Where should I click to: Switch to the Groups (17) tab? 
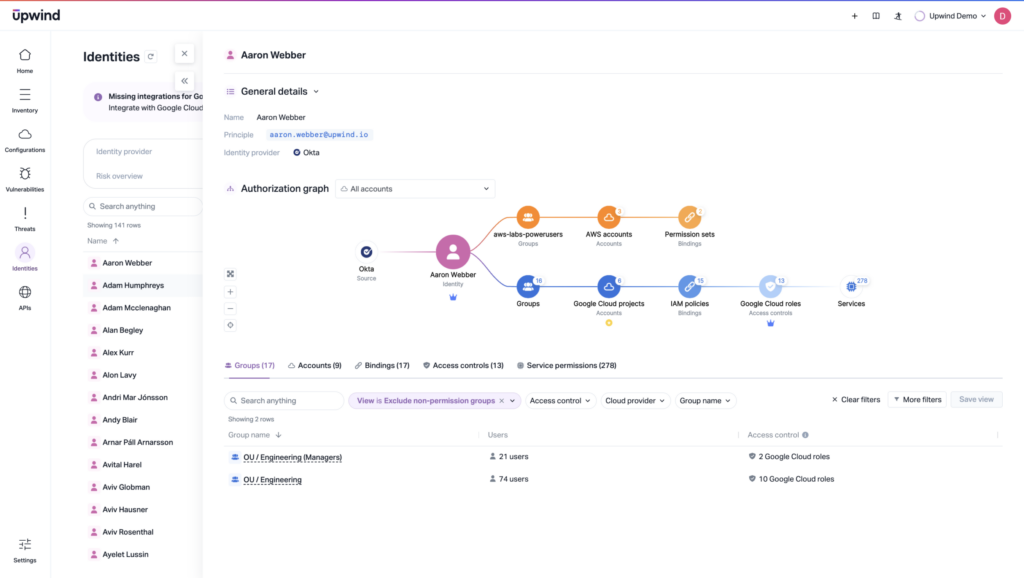[x=249, y=366]
